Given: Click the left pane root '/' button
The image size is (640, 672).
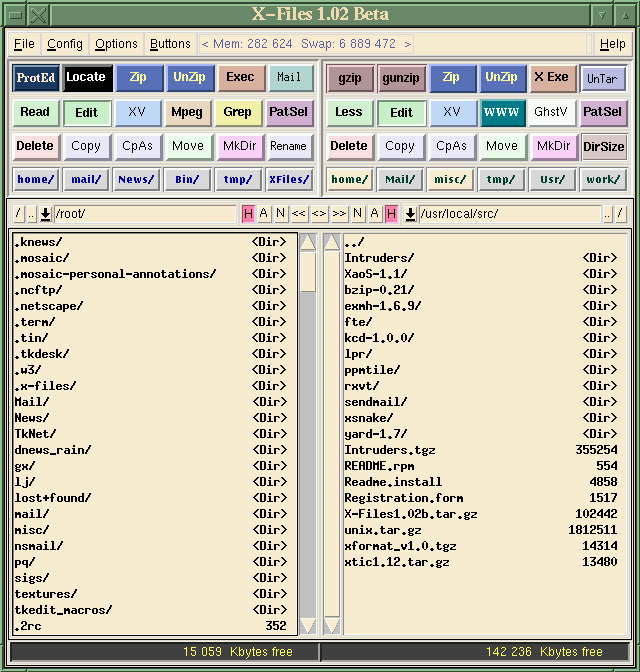Looking at the screenshot, I should coord(18,214).
